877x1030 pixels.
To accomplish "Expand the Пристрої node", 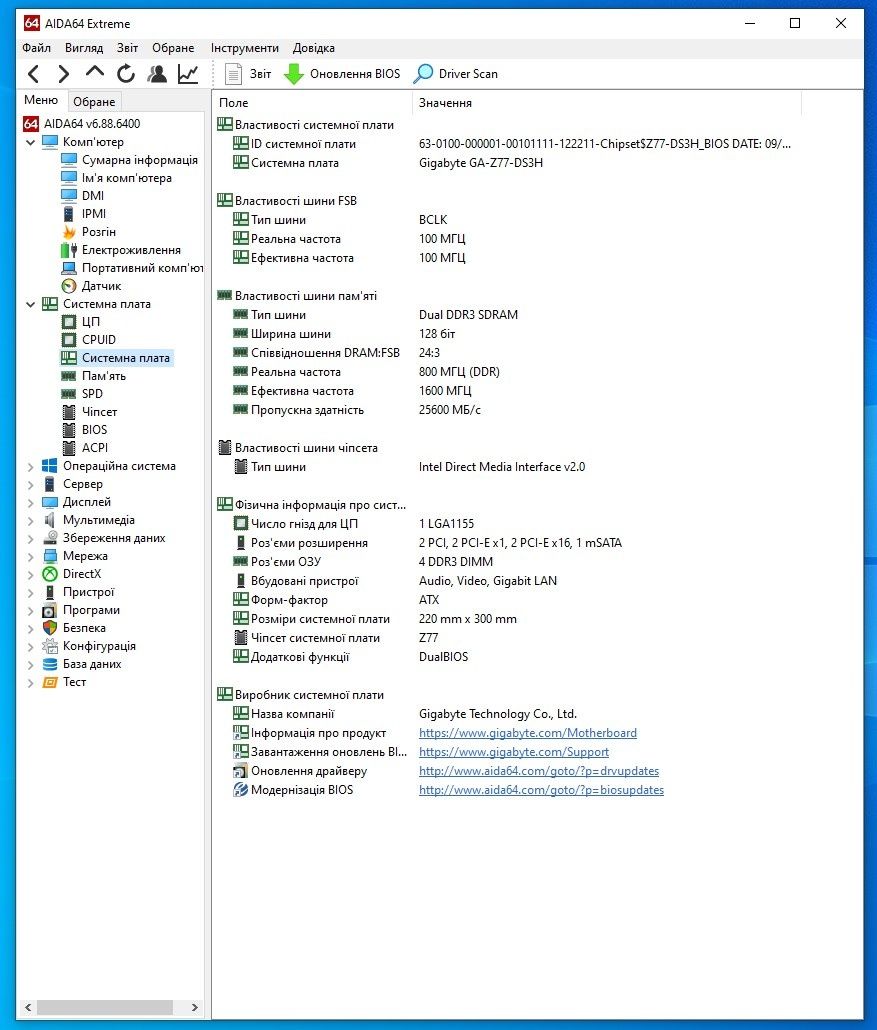I will [30, 593].
